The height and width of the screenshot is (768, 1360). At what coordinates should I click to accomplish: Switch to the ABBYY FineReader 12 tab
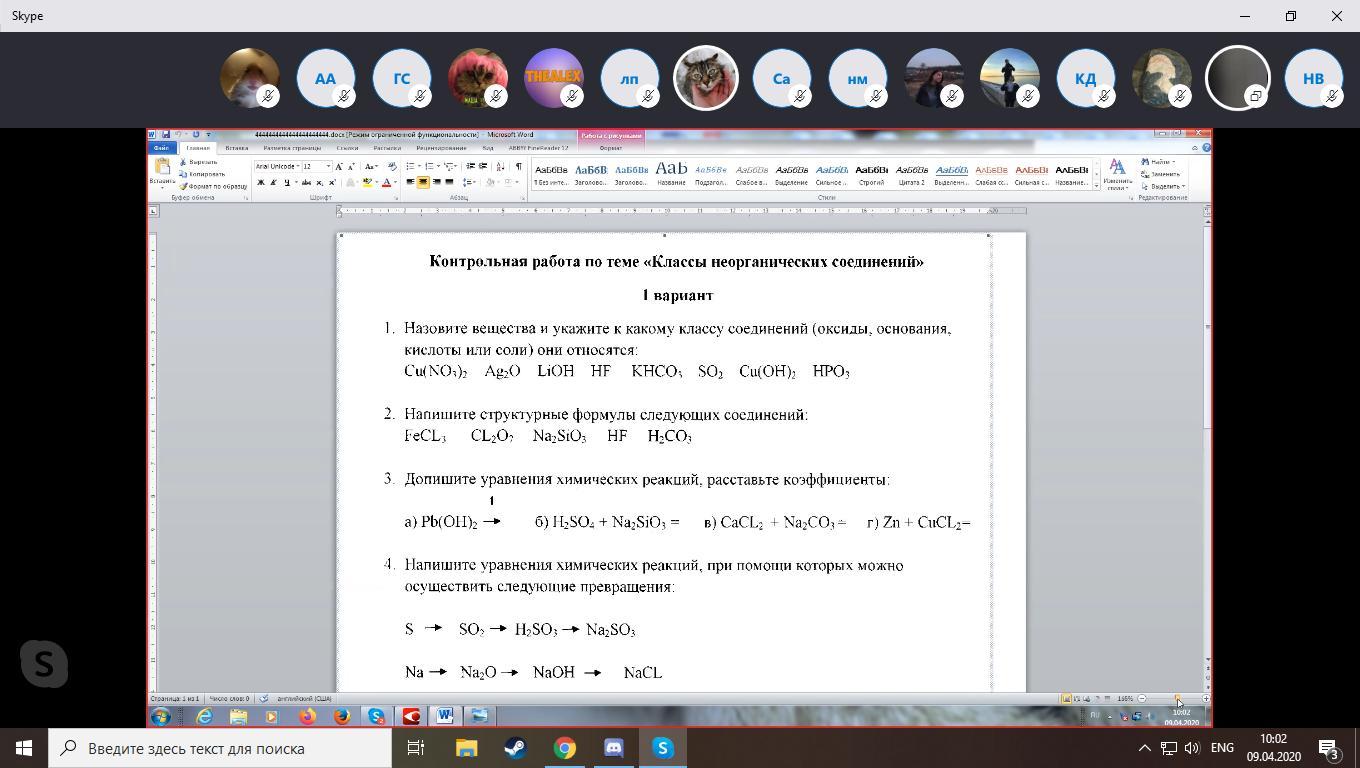[x=538, y=148]
